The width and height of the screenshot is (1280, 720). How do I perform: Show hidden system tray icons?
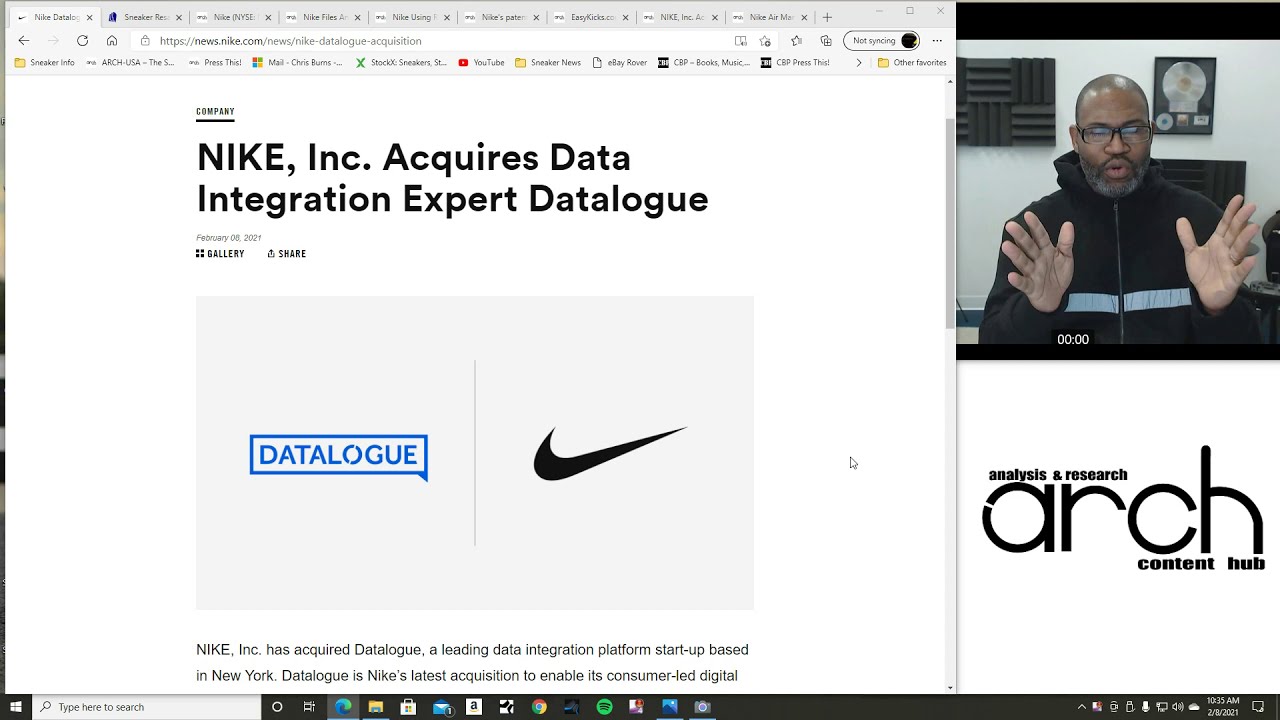coord(1081,707)
